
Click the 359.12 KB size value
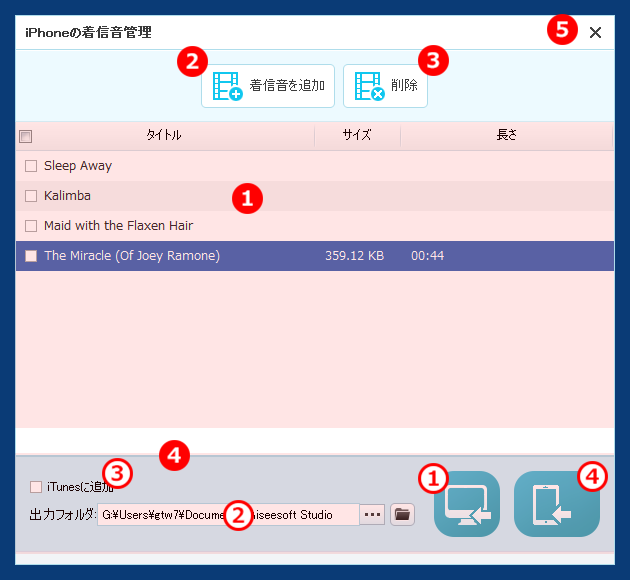pos(354,256)
